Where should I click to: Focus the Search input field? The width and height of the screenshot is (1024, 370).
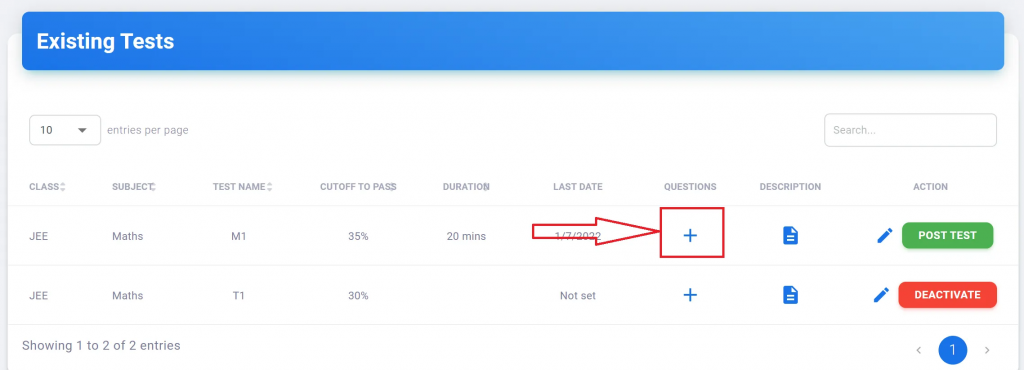click(910, 130)
